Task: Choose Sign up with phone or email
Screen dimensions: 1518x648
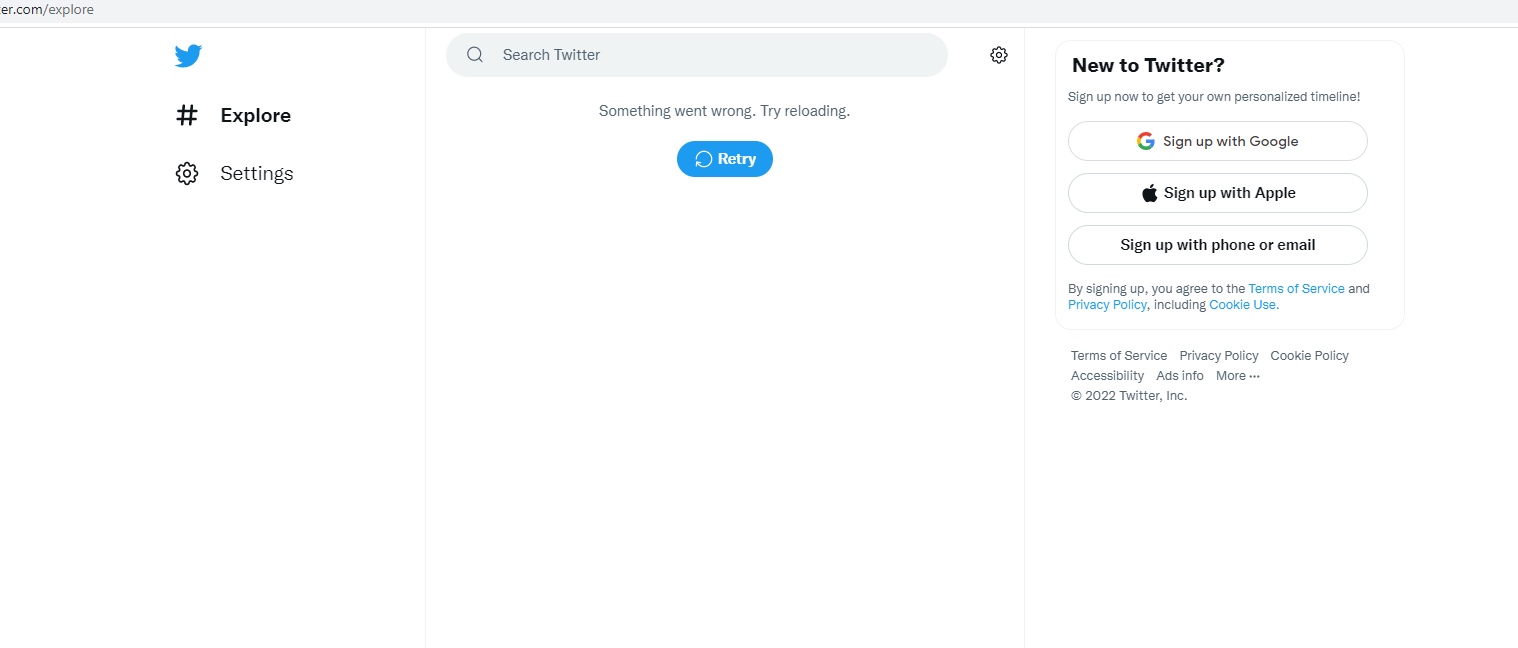Action: pos(1217,245)
